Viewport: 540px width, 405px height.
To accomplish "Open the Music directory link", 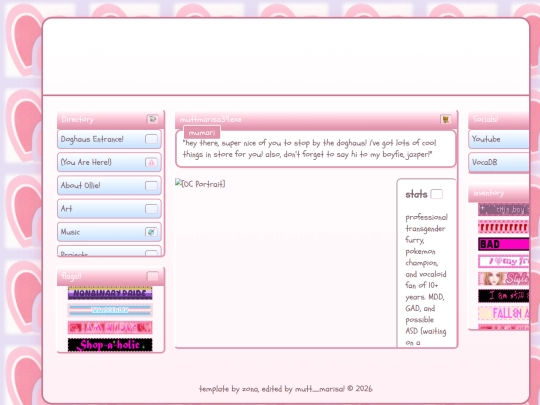I will click(x=109, y=232).
